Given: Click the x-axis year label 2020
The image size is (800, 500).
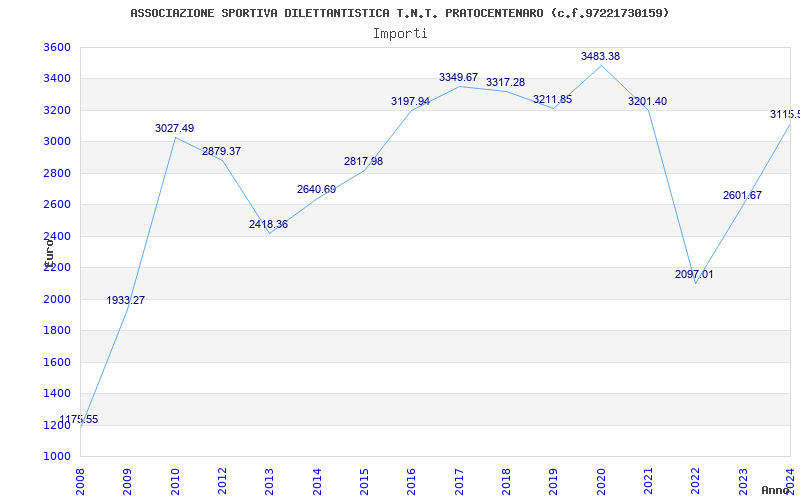Looking at the screenshot, I should click(x=601, y=482).
